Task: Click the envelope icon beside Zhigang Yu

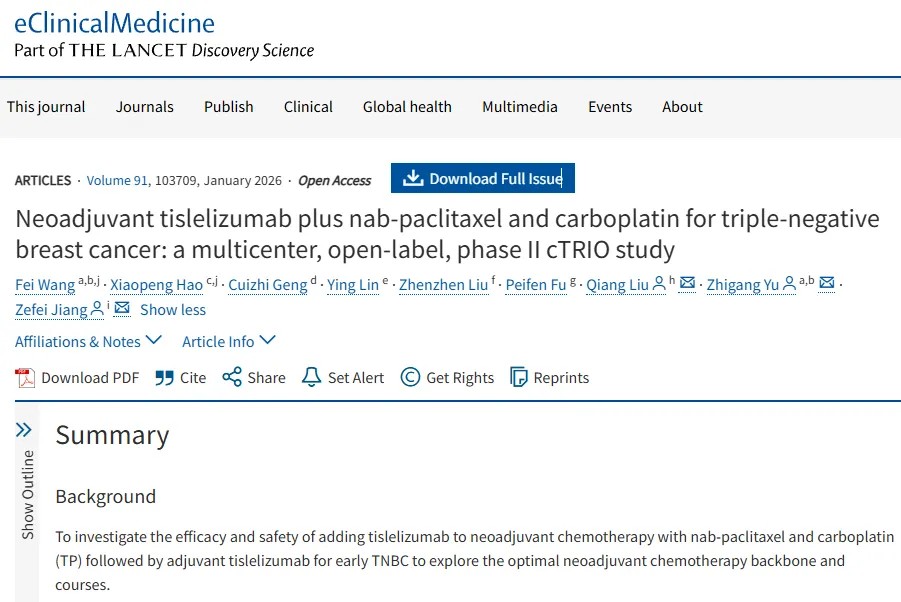Action: (827, 284)
